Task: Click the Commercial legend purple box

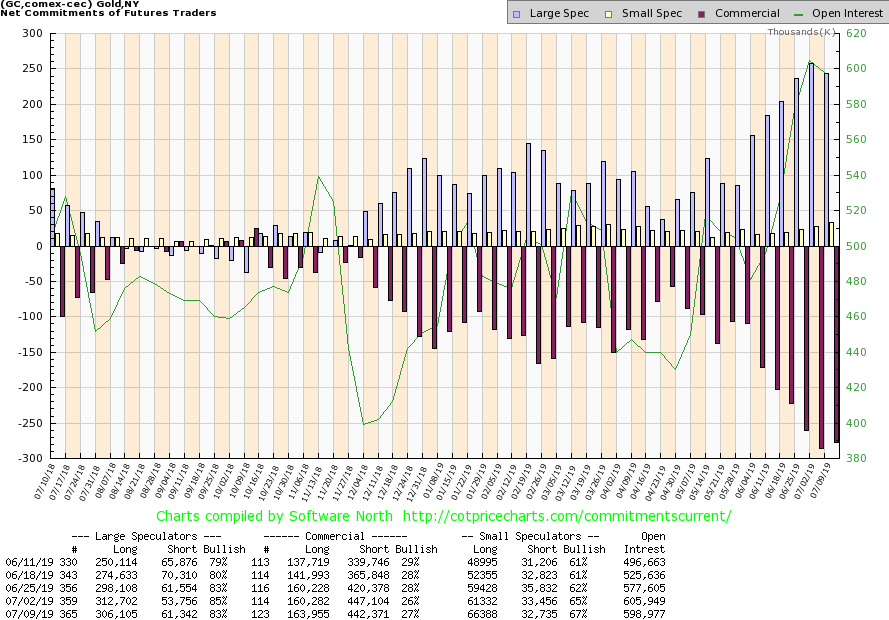Action: [x=700, y=13]
